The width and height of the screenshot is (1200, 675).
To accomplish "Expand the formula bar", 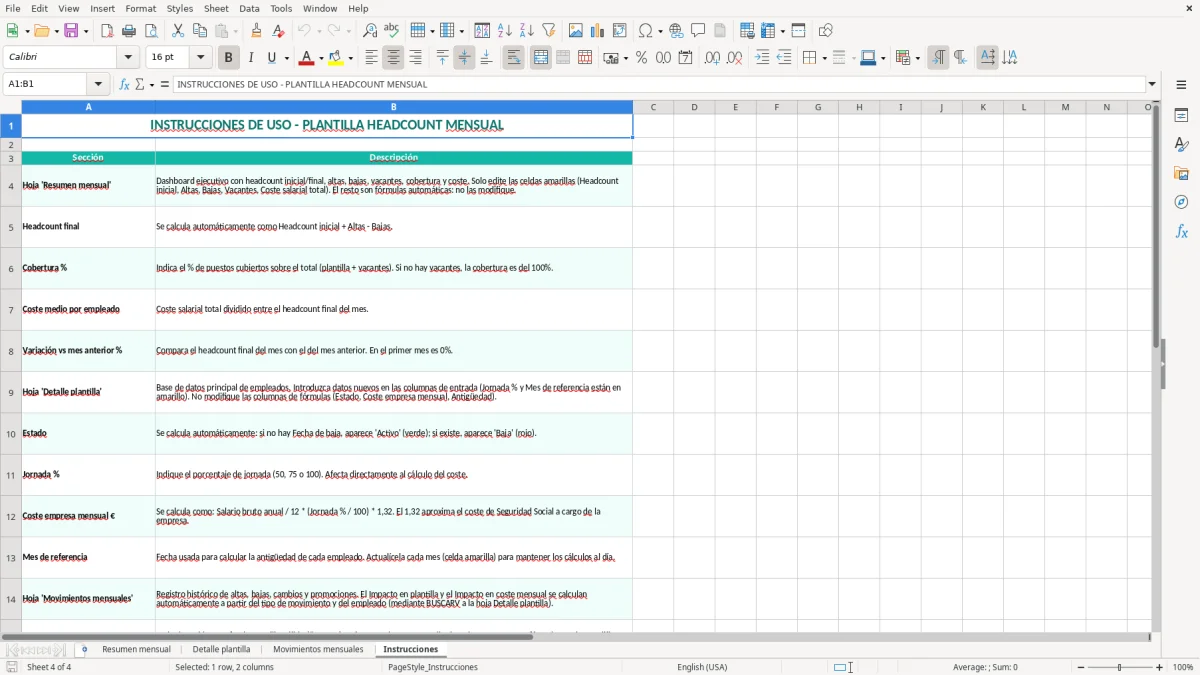I will tap(1152, 84).
